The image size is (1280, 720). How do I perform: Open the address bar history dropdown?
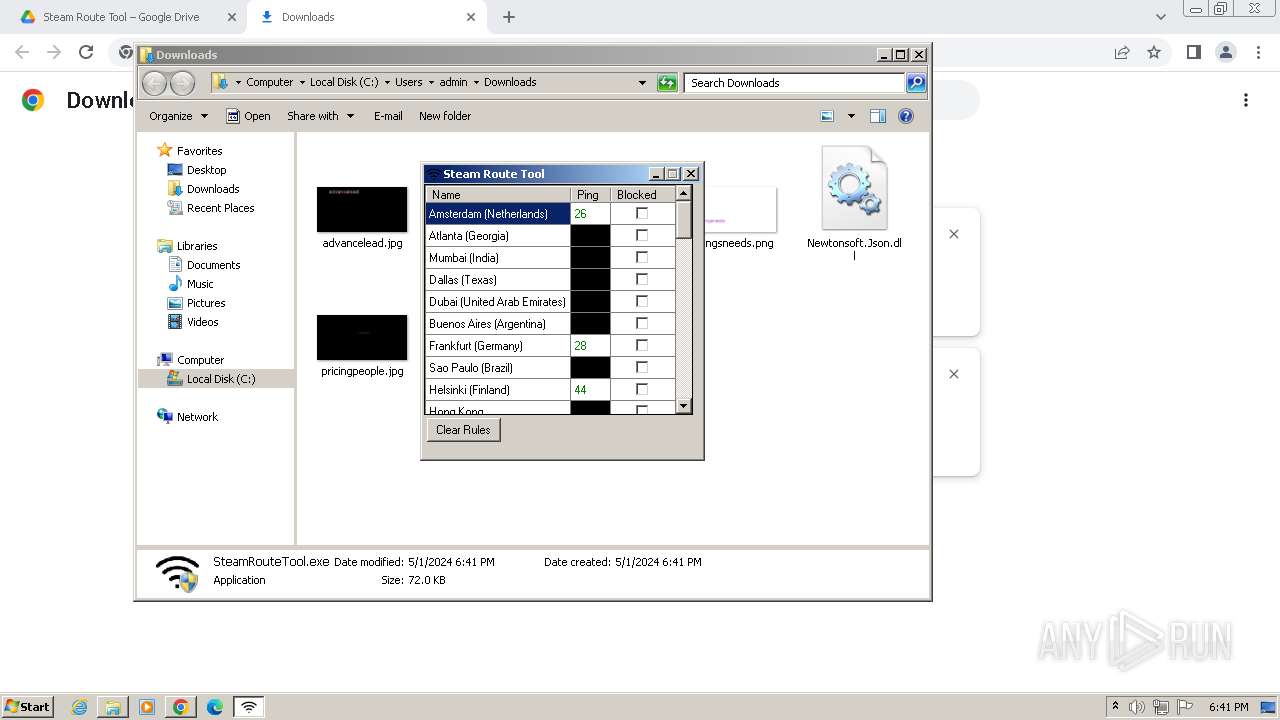[x=642, y=83]
